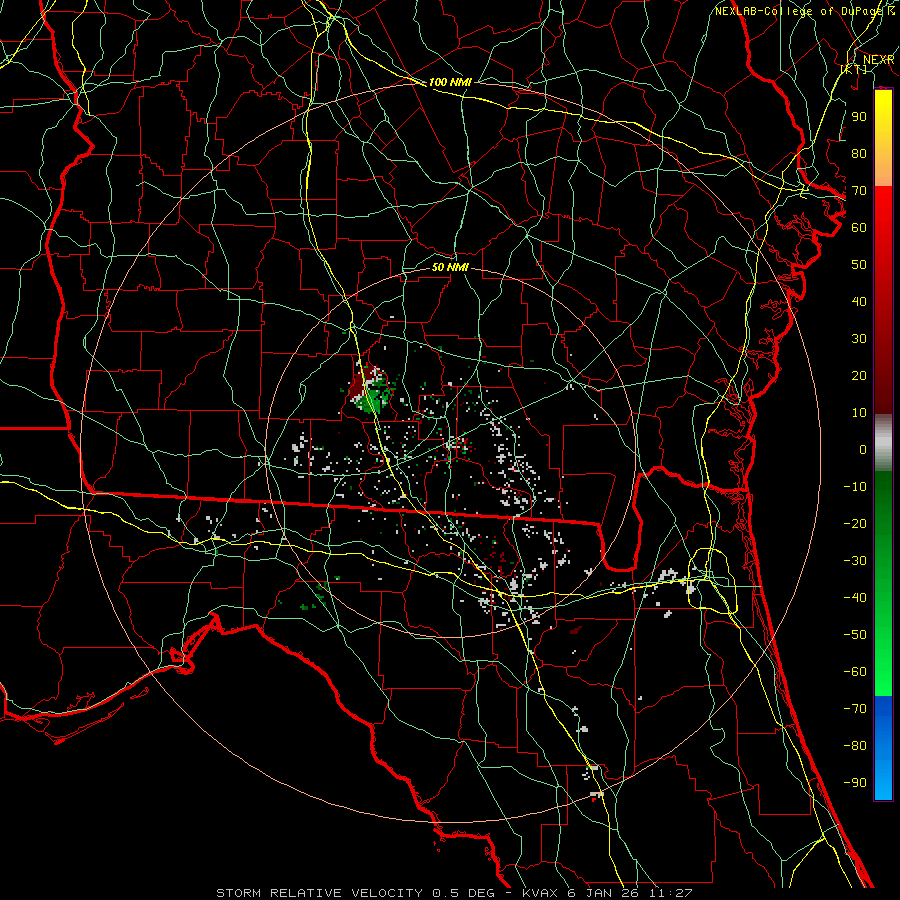This screenshot has width=900, height=900.
Task: Click the -70 value on velocity scale
Action: tap(855, 709)
